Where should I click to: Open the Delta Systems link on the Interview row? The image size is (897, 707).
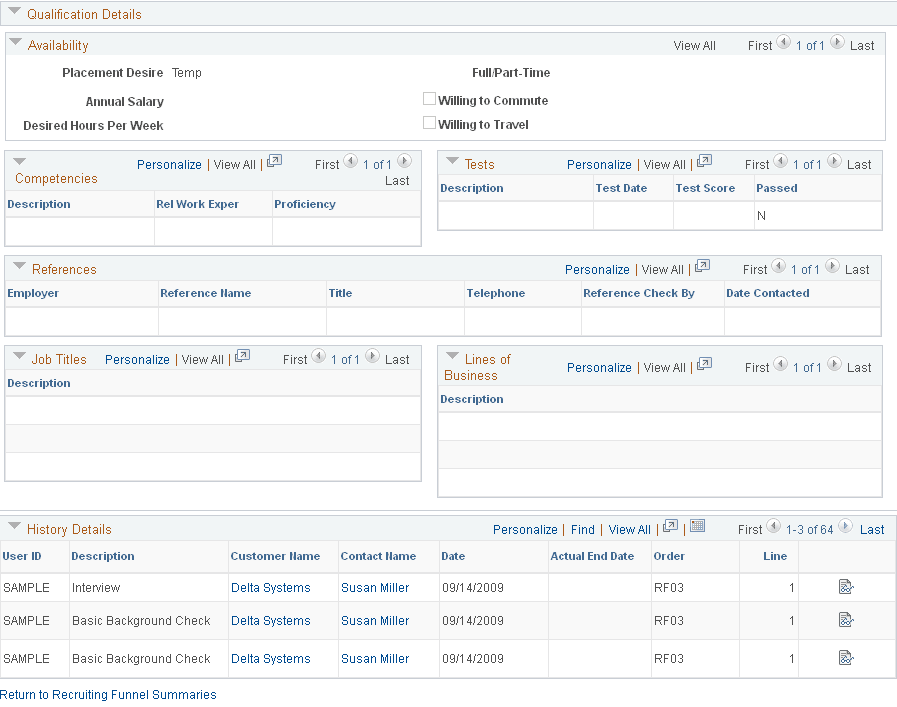269,587
